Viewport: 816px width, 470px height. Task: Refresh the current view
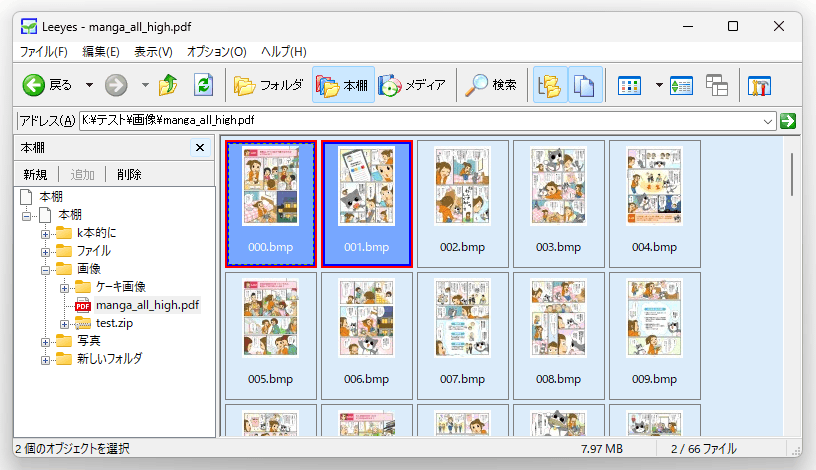click(x=203, y=85)
